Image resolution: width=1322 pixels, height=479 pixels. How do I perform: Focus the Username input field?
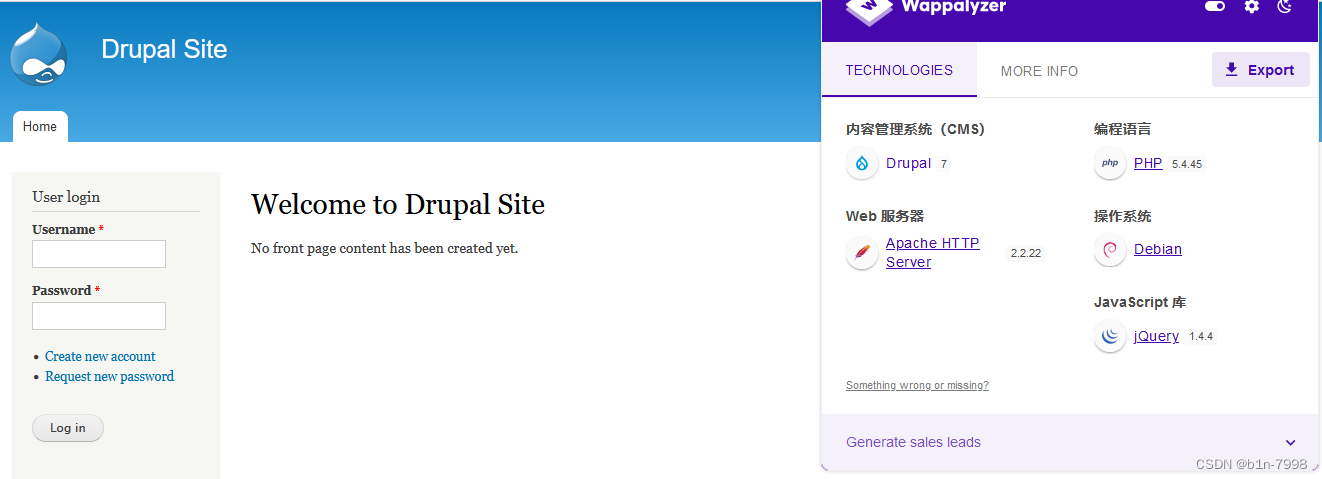coord(99,254)
